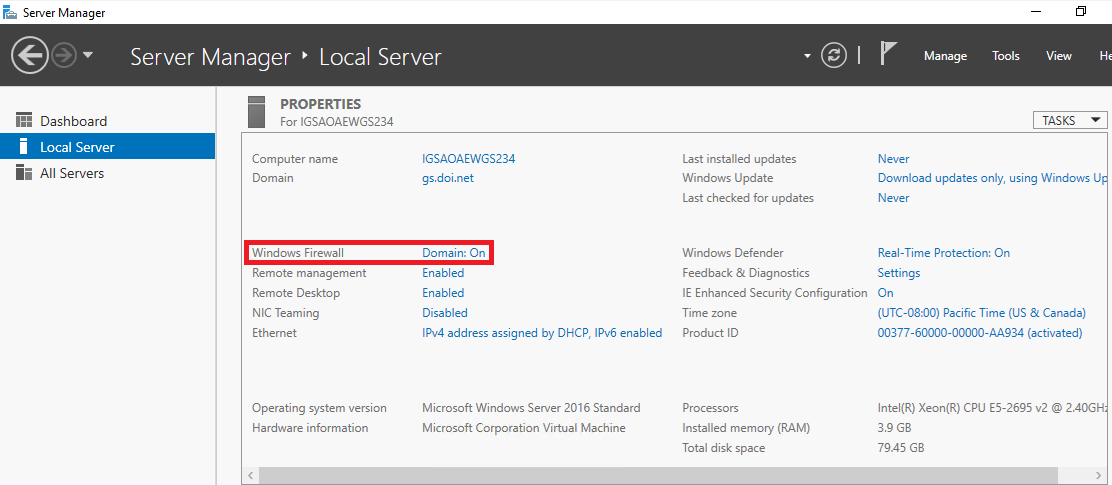
Task: Open the Tools menu
Action: (x=1006, y=56)
